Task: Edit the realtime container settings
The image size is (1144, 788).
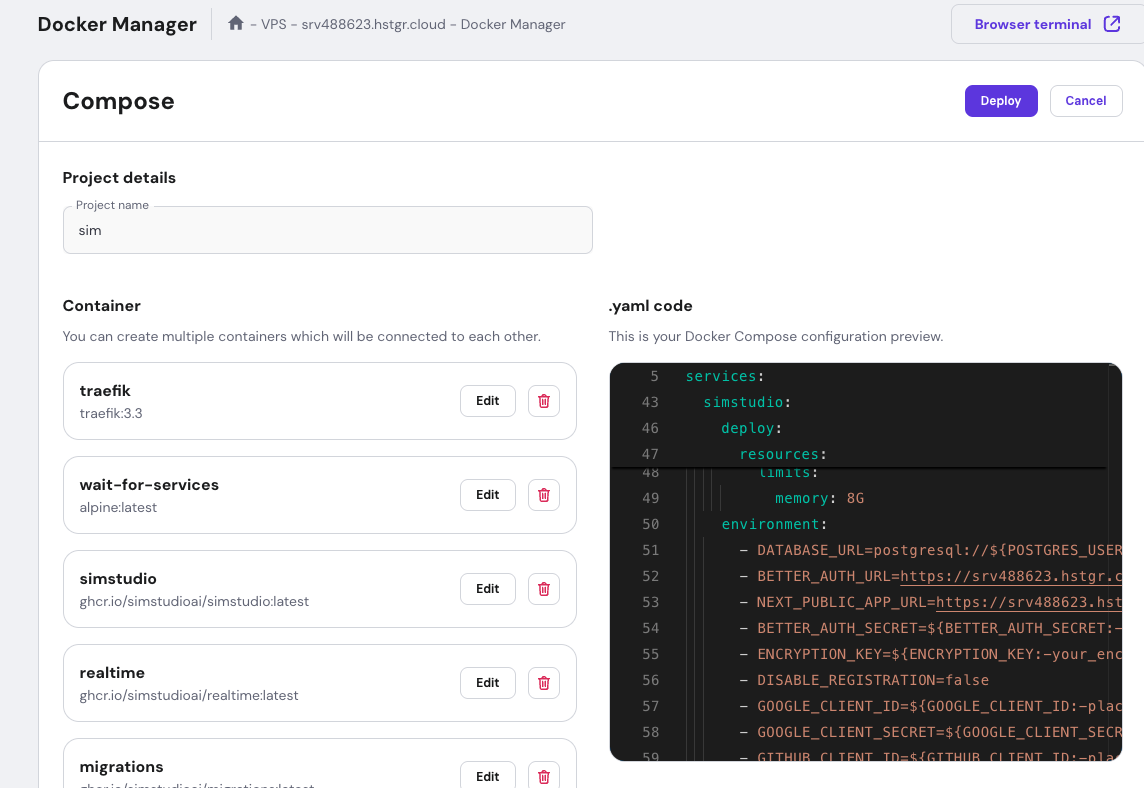Action: click(487, 683)
